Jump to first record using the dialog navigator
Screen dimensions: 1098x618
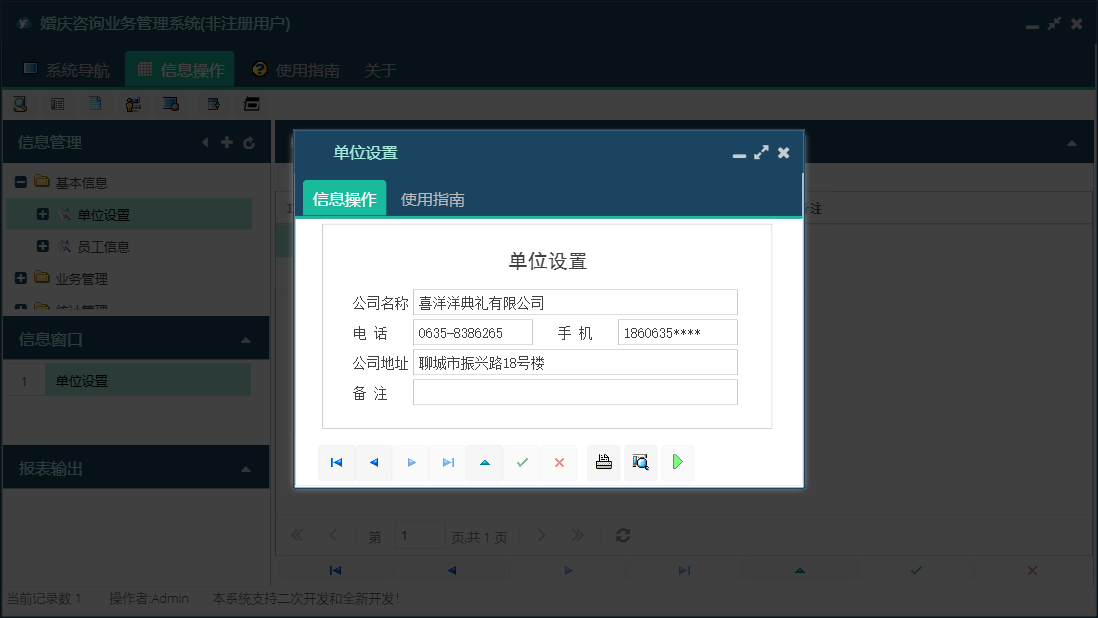coord(337,462)
